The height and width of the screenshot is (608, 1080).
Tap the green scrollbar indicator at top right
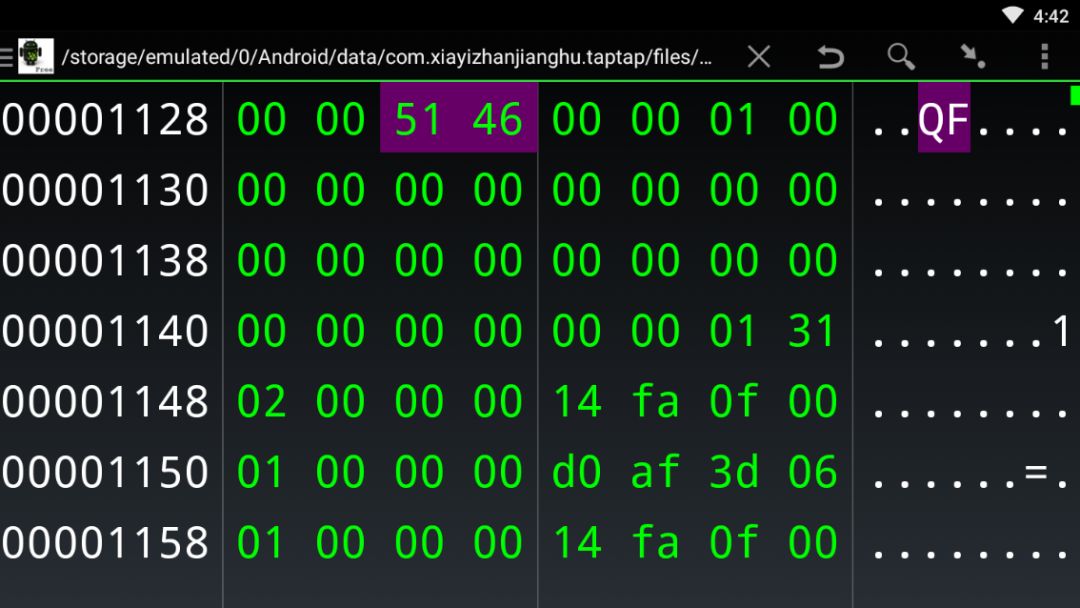(x=1075, y=94)
